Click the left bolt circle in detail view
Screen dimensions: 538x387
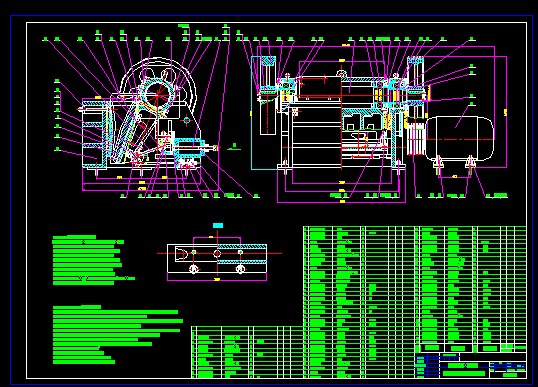(194, 269)
